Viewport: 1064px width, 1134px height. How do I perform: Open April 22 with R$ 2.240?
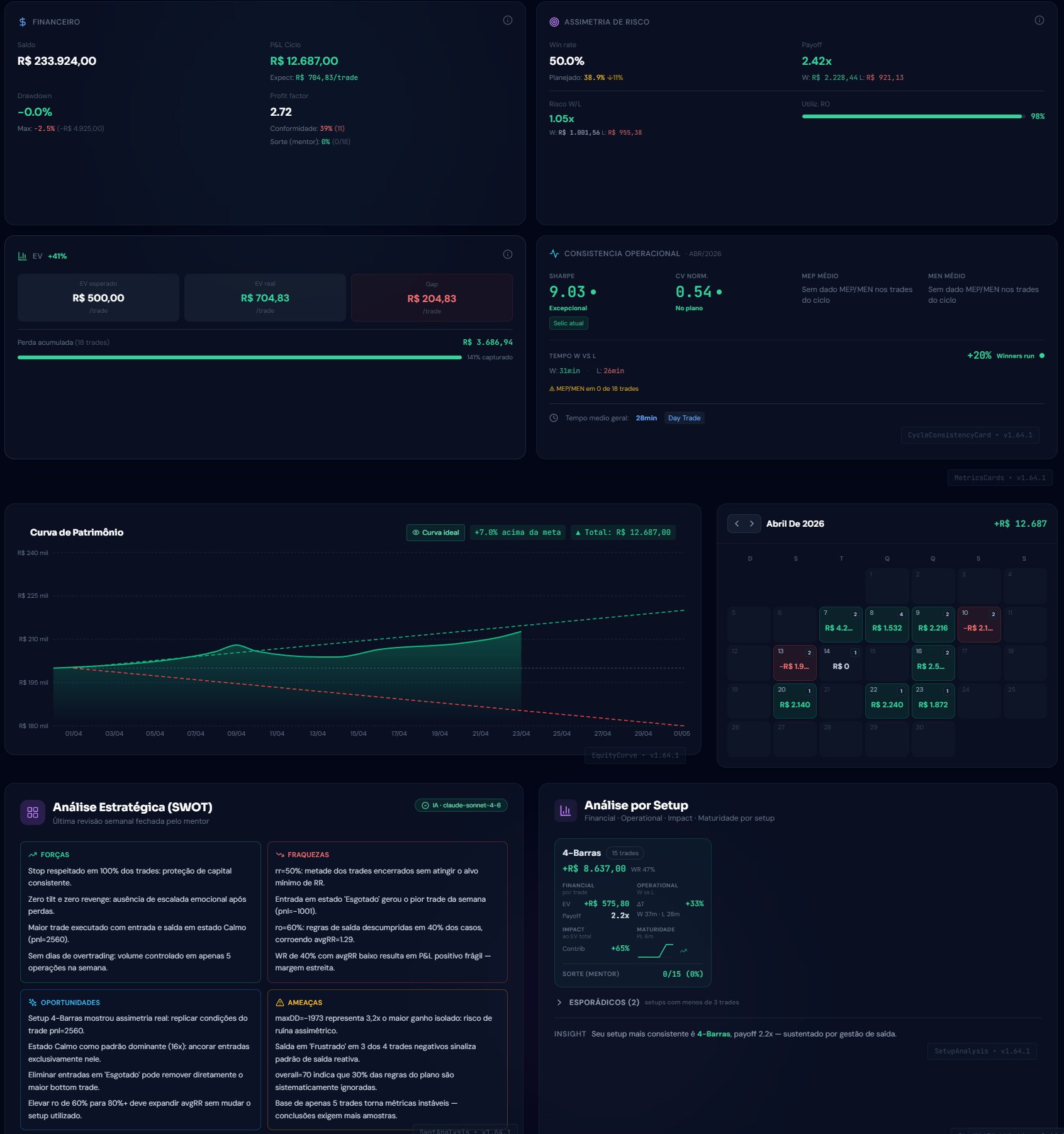pos(887,701)
